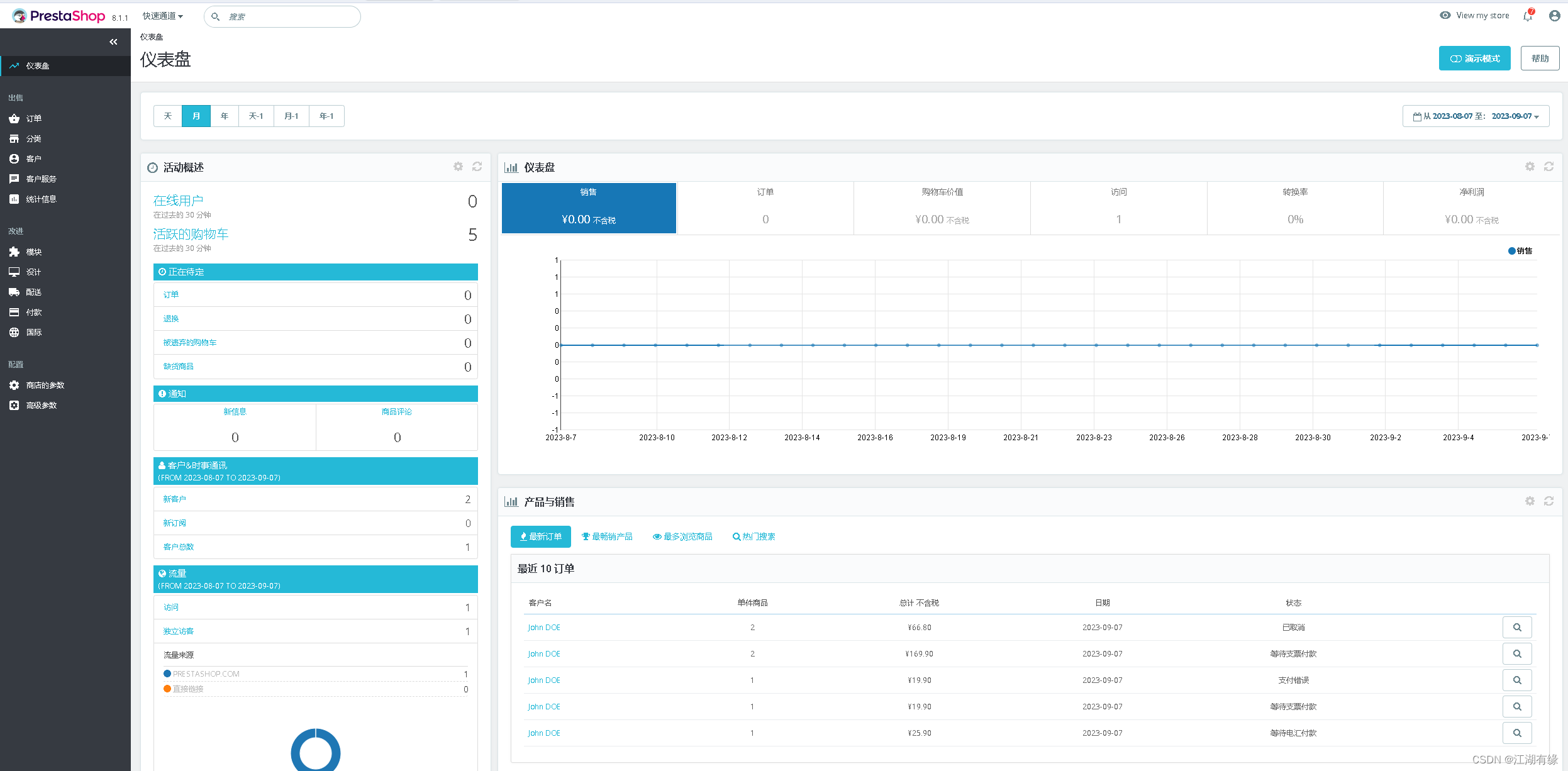This screenshot has width=1568, height=771.
Task: Click the 订单 (Orders) sidebar icon
Action: pyautogui.click(x=35, y=119)
